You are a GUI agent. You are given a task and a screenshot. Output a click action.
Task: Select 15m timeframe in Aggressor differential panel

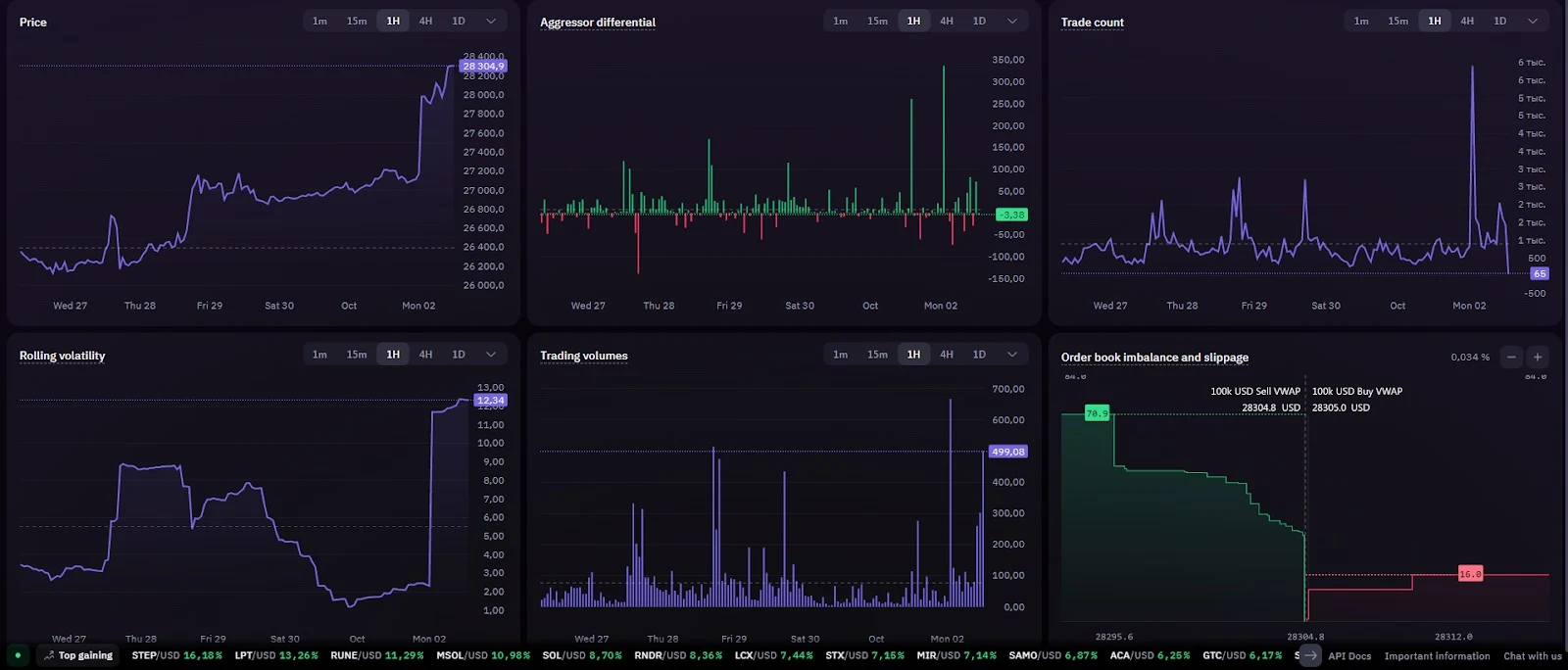click(877, 21)
